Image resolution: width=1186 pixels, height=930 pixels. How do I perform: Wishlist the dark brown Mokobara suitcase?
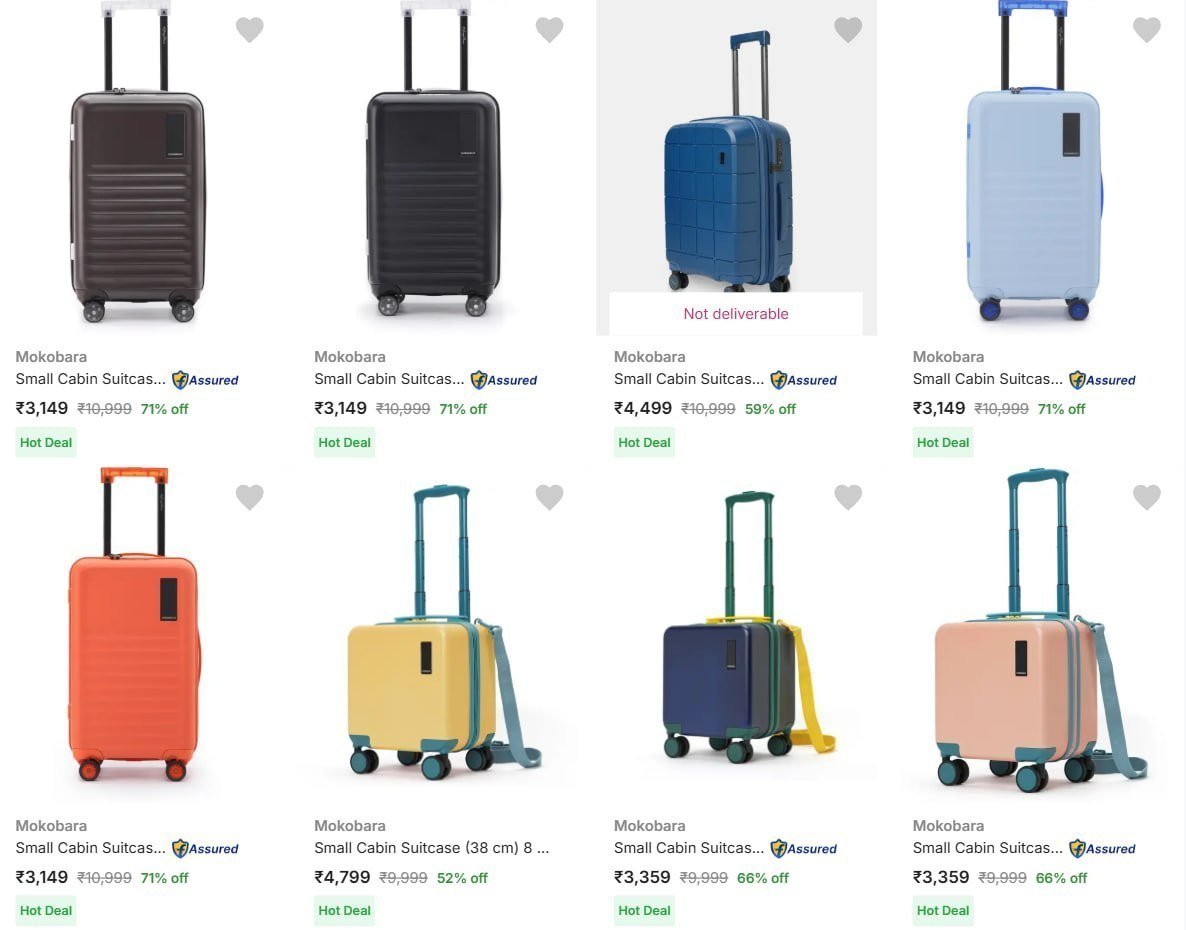(249, 30)
